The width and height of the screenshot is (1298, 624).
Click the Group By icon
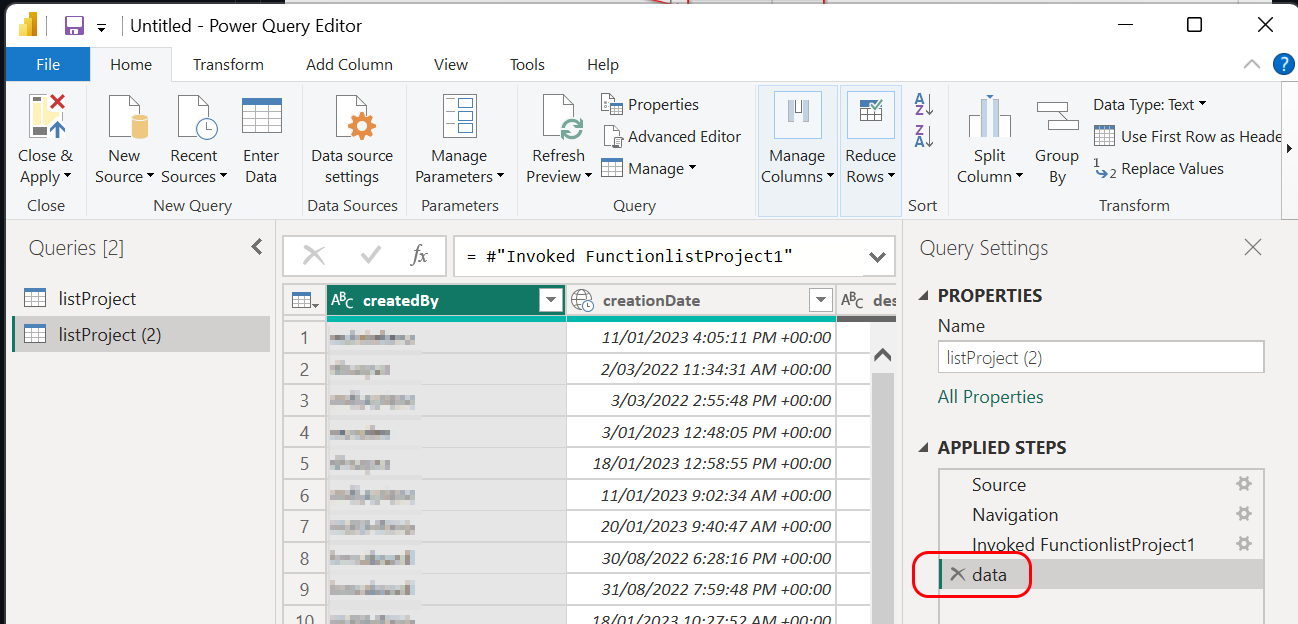click(1057, 116)
